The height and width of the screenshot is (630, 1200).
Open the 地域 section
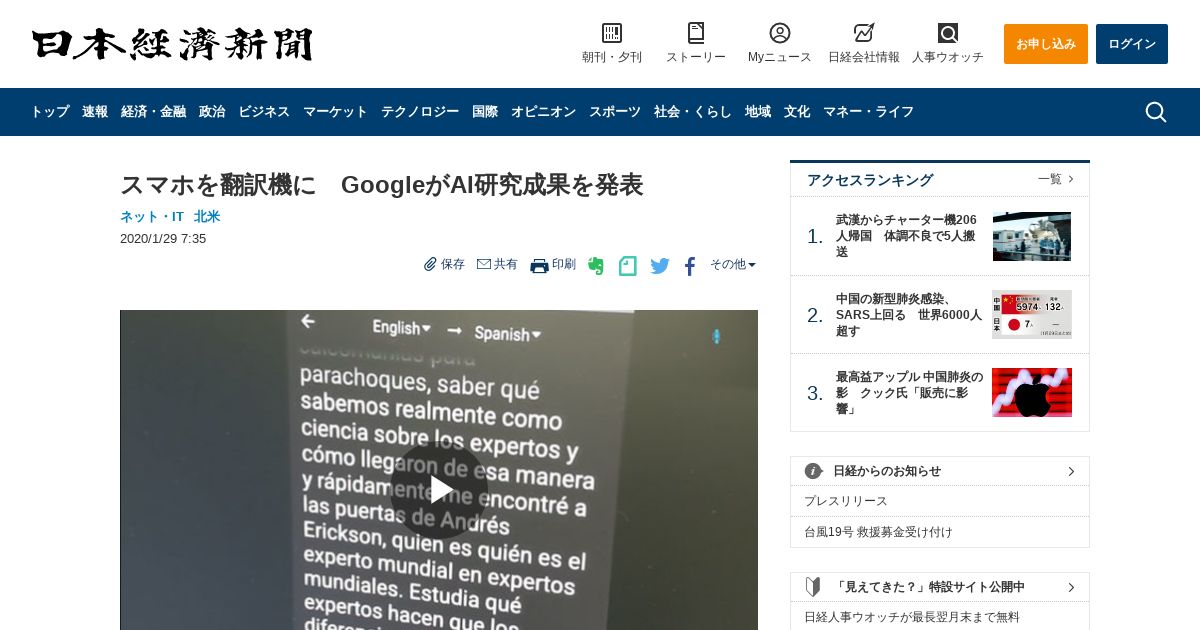click(x=758, y=112)
